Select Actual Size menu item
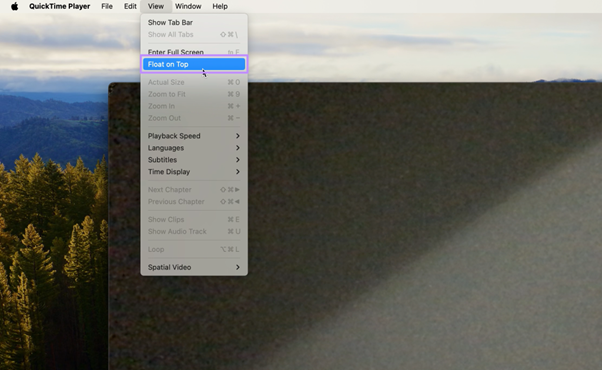The width and height of the screenshot is (602, 370). click(194, 82)
